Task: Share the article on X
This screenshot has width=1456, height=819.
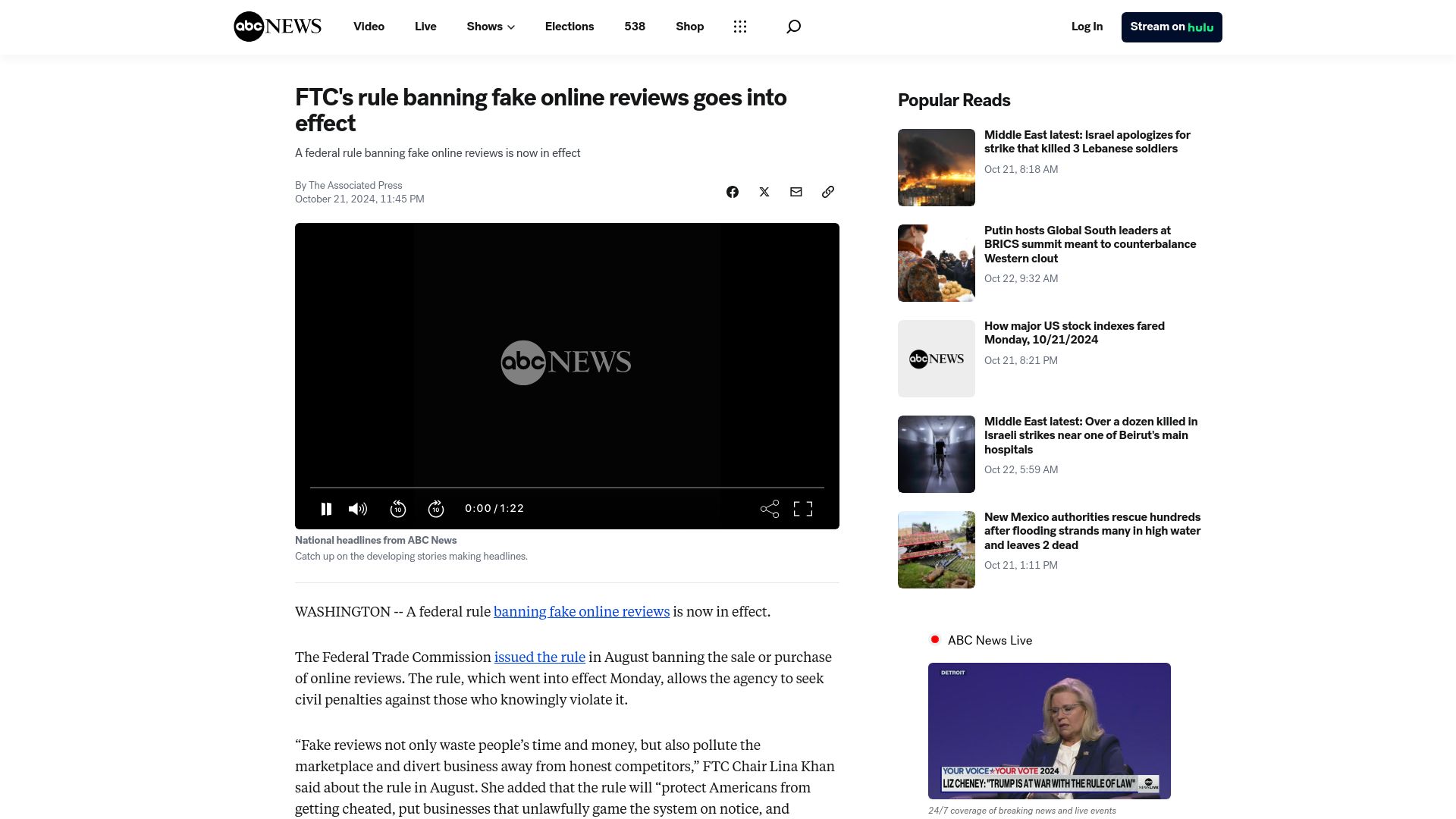Action: click(764, 192)
